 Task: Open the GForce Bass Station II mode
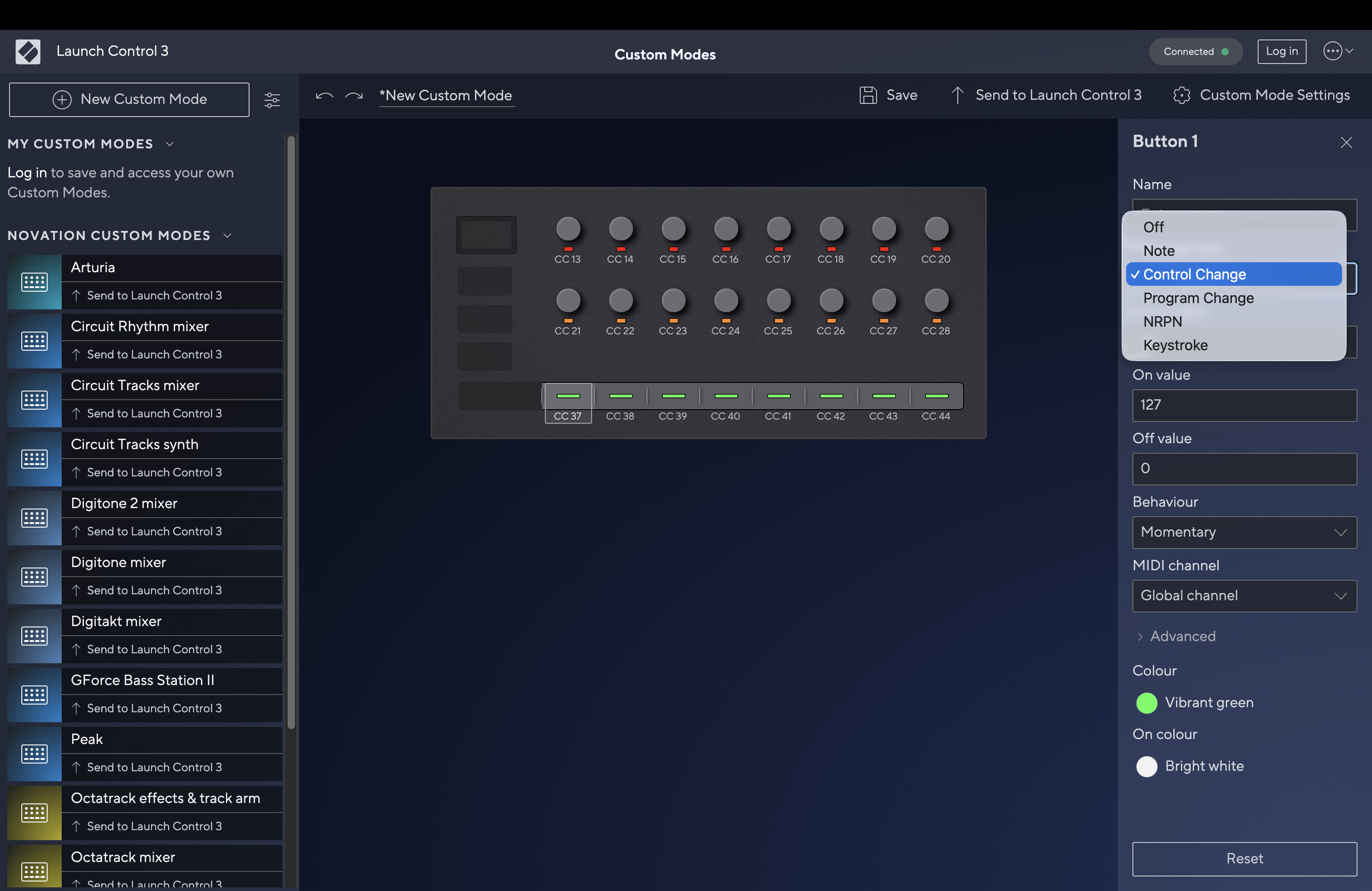pos(172,680)
